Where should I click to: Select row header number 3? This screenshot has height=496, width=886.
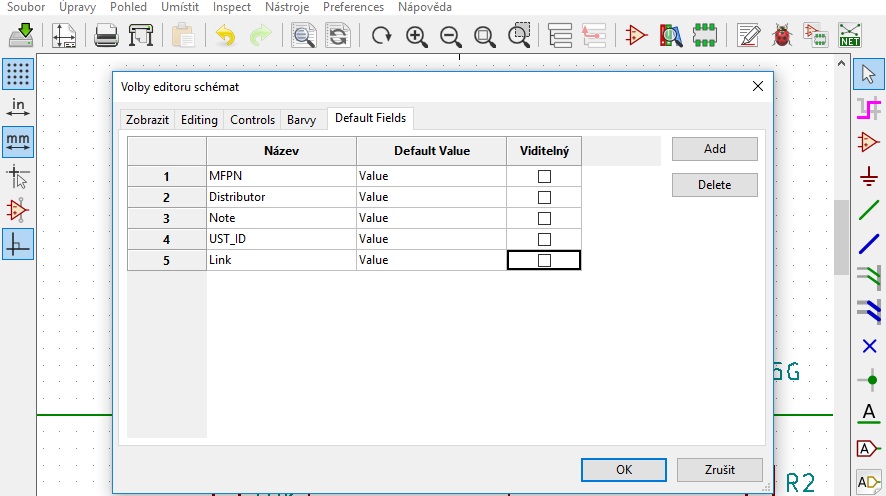tap(166, 218)
